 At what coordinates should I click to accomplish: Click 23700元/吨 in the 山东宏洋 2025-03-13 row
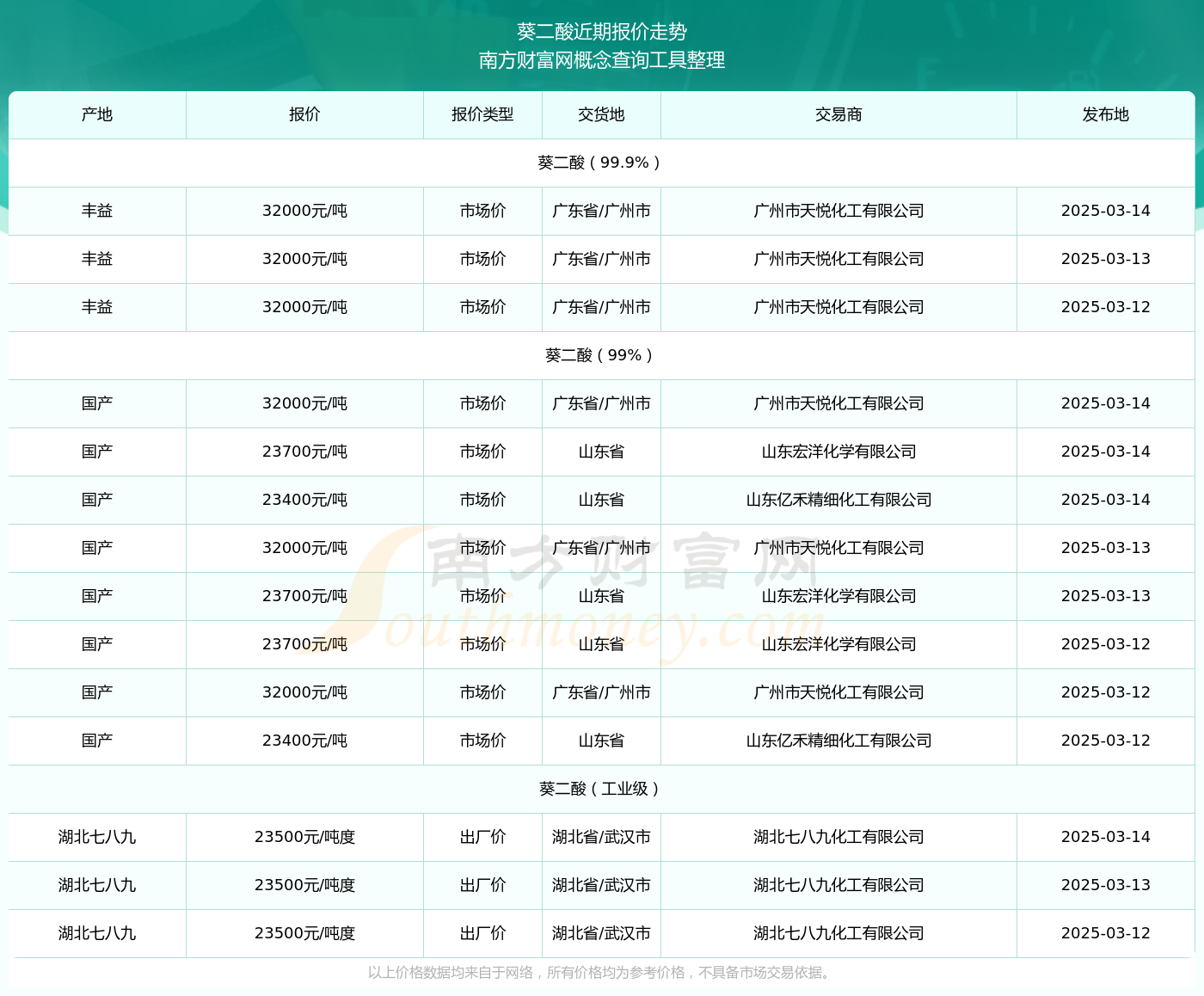(304, 596)
